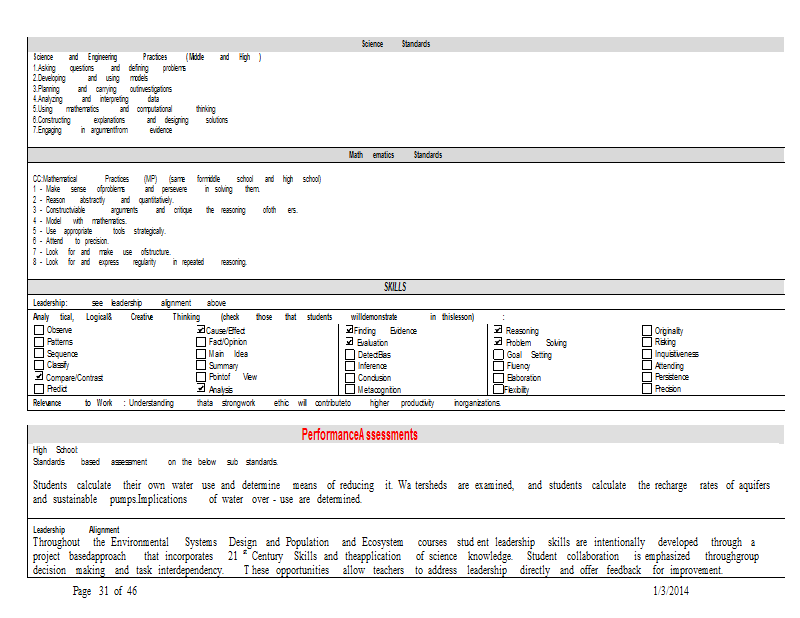
Task: Click 'Leadership: see leadership alignment above' line
Action: click(129, 303)
